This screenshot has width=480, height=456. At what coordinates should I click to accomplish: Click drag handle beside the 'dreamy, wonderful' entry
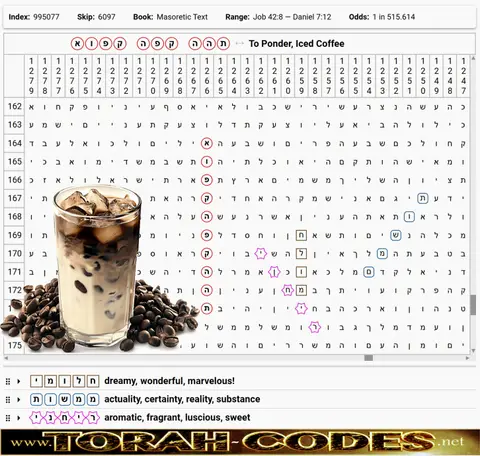pyautogui.click(x=8, y=381)
